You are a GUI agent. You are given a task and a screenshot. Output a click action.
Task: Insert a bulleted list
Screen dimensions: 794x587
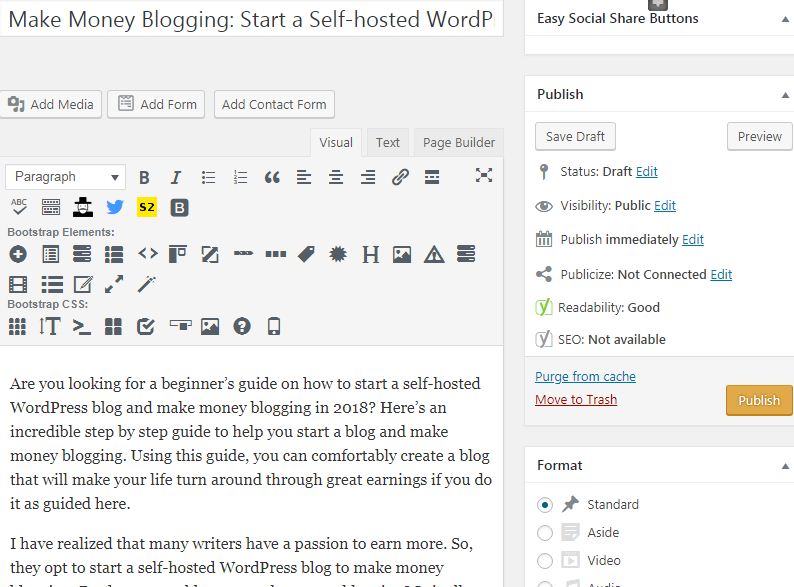(208, 177)
